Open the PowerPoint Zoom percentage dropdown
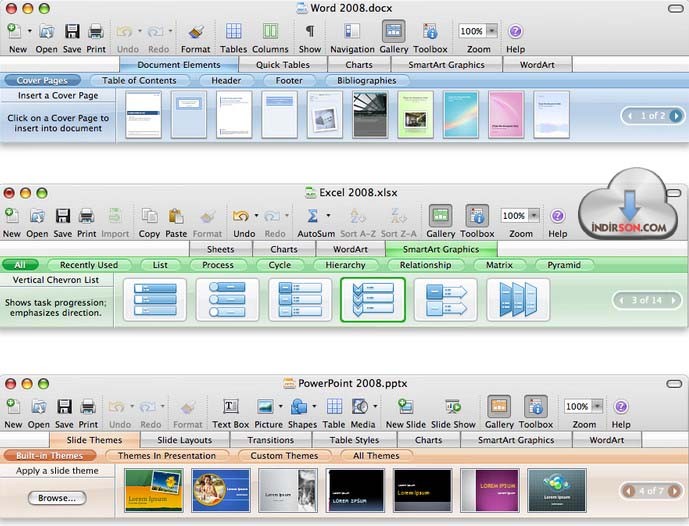The width and height of the screenshot is (689, 526). [597, 406]
